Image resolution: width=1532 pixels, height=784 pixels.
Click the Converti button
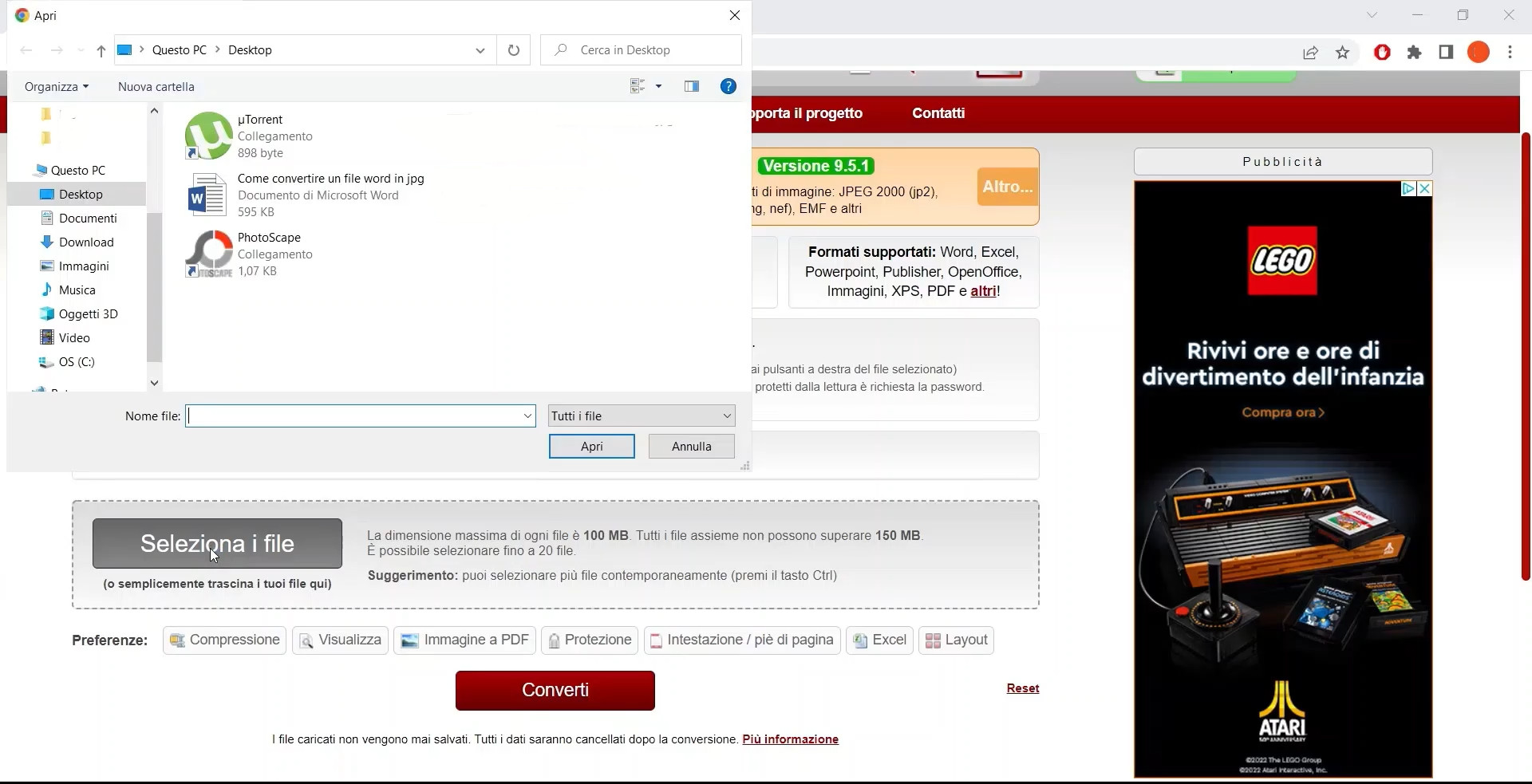pos(555,690)
